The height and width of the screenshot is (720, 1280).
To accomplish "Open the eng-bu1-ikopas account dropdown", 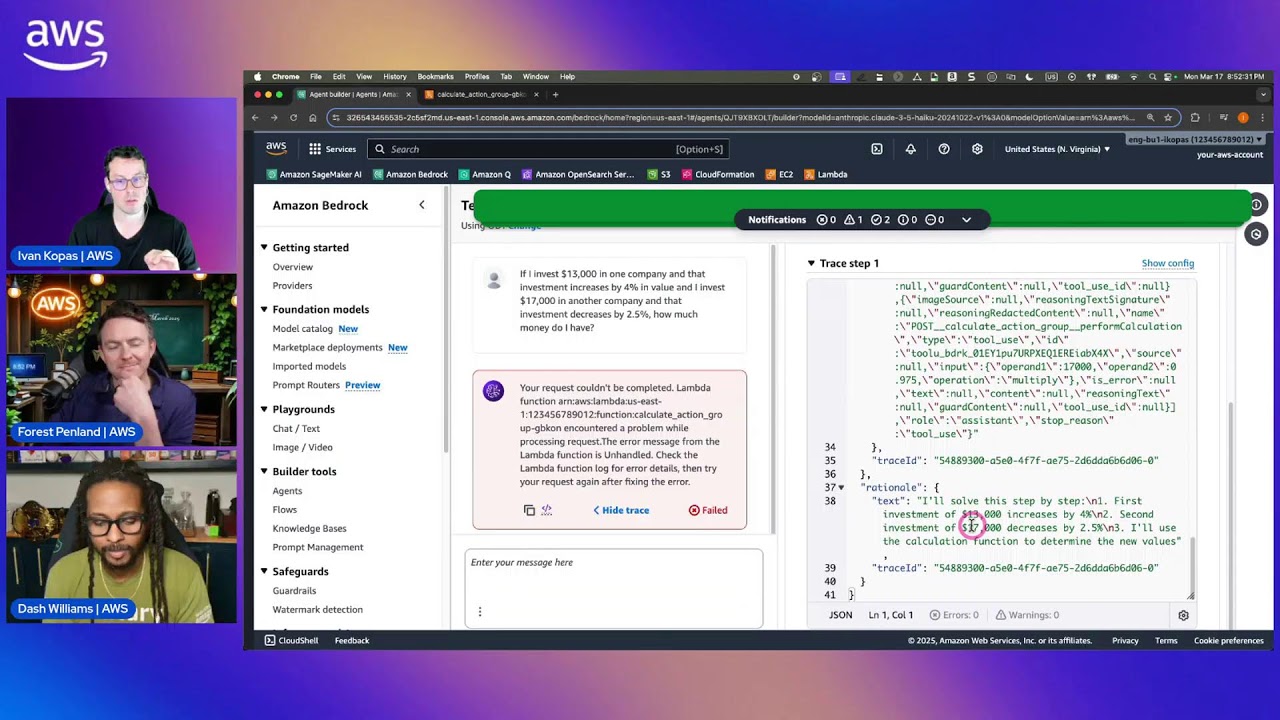I will 1195,140.
